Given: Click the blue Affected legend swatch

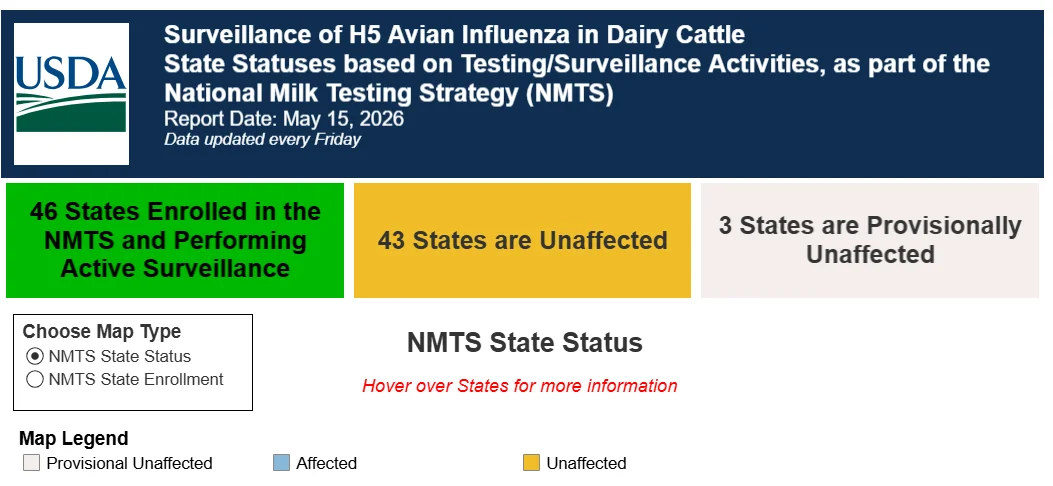Looking at the screenshot, I should point(281,463).
